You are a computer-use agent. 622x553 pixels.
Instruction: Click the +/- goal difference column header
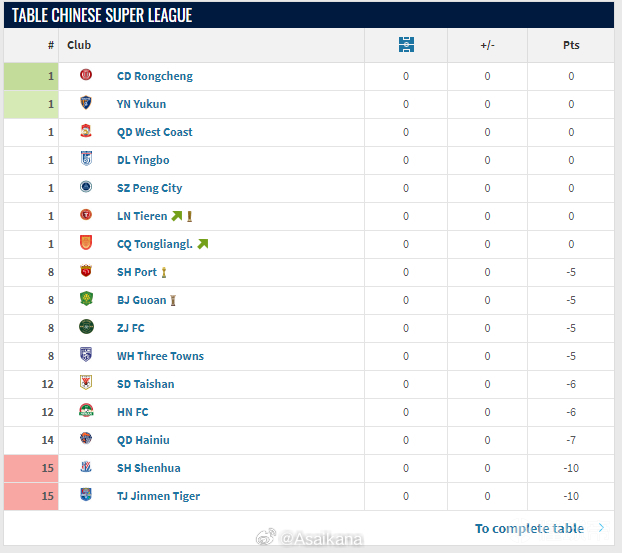tap(487, 45)
